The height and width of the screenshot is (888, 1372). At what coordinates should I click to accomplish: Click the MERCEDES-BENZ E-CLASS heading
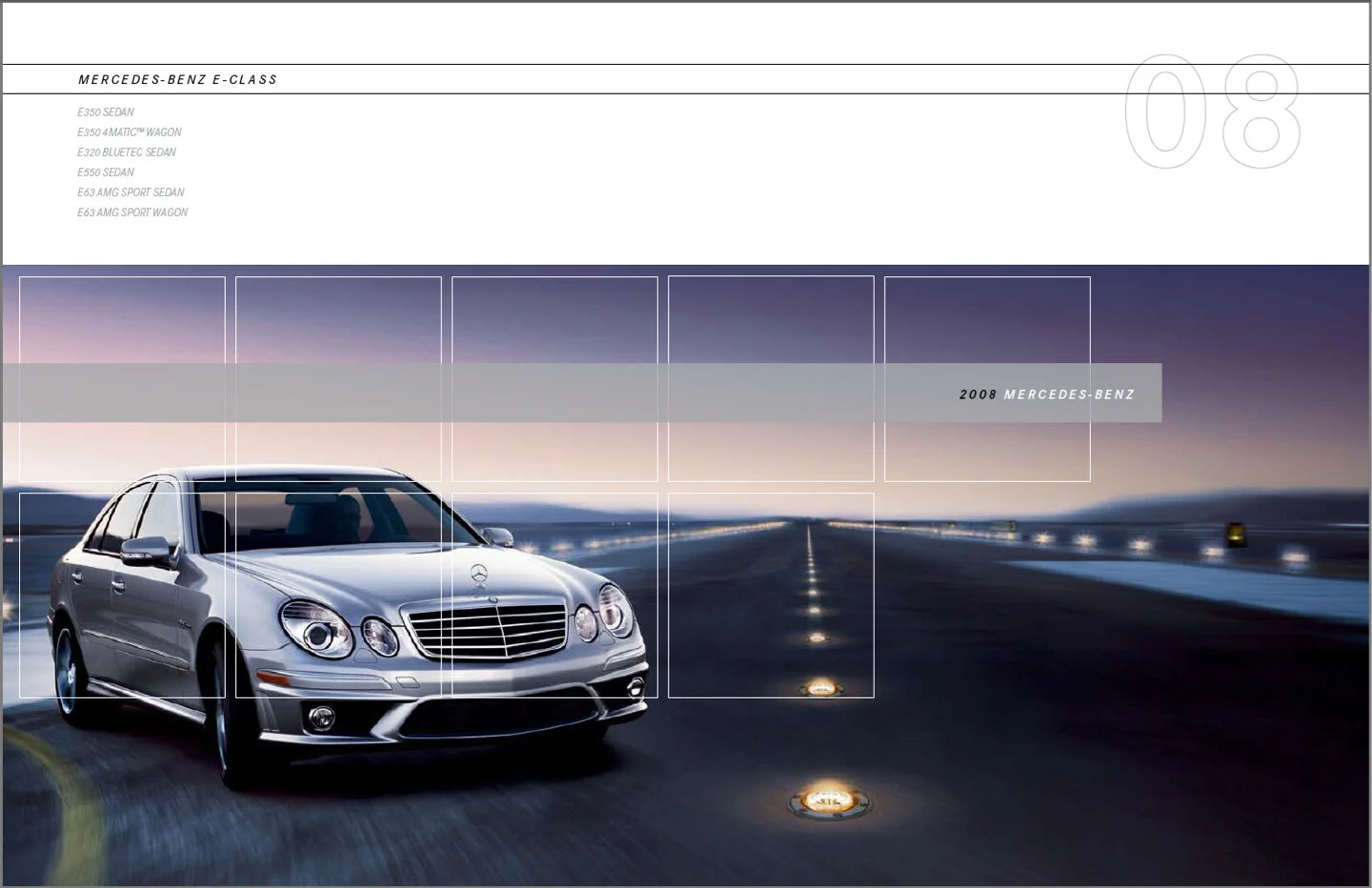[x=177, y=79]
